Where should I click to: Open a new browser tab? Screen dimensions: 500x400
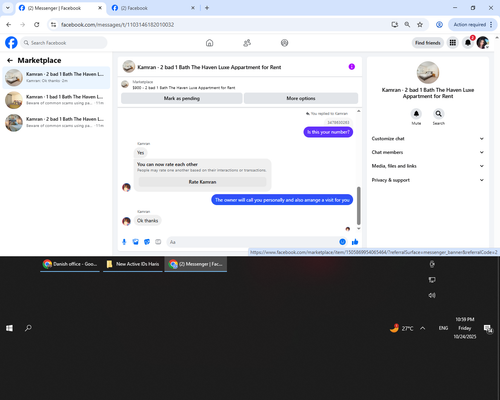click(207, 8)
